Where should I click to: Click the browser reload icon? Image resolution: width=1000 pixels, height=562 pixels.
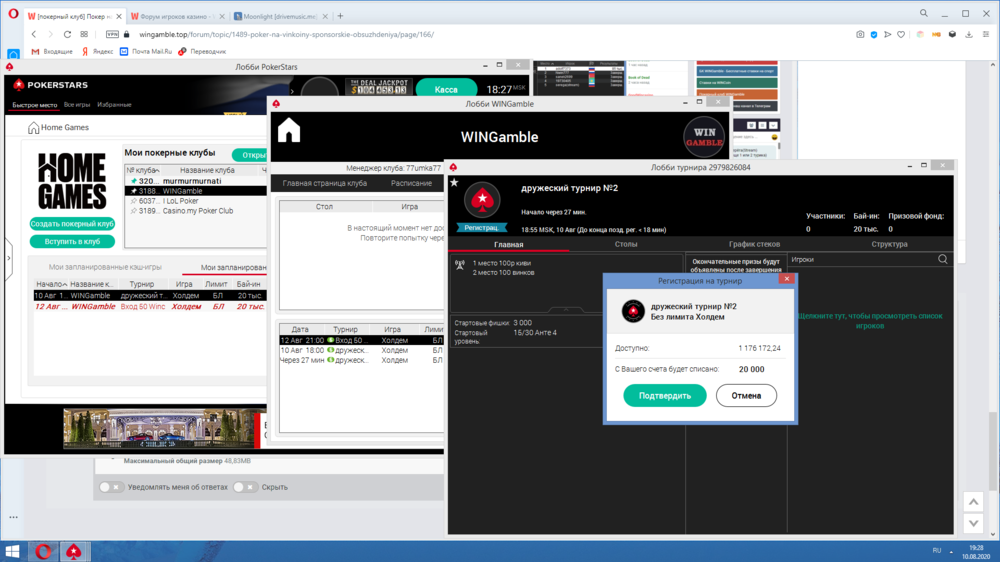[67, 34]
